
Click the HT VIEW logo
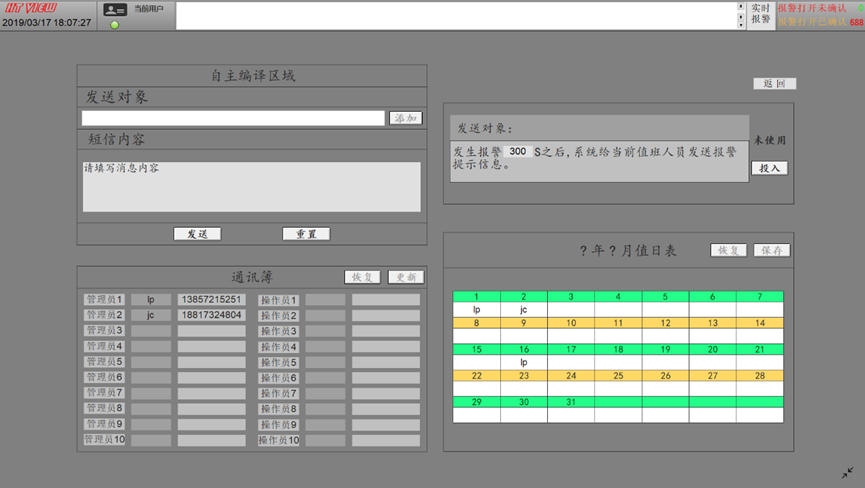click(30, 8)
